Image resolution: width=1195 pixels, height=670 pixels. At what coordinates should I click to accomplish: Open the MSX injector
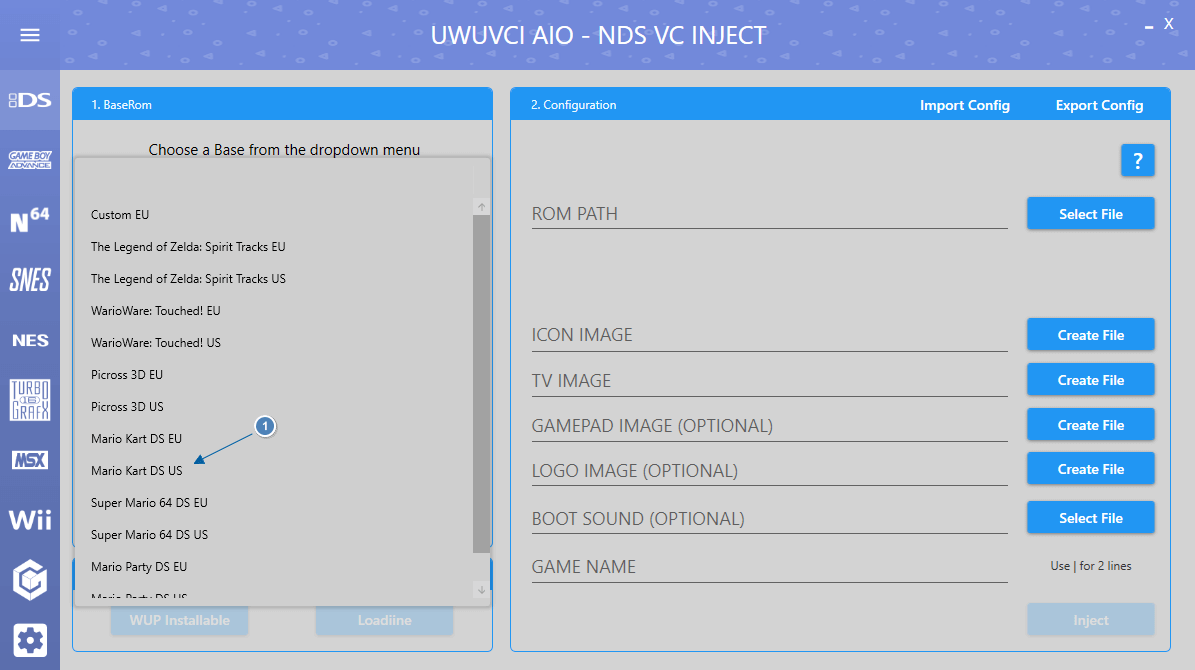coord(30,460)
